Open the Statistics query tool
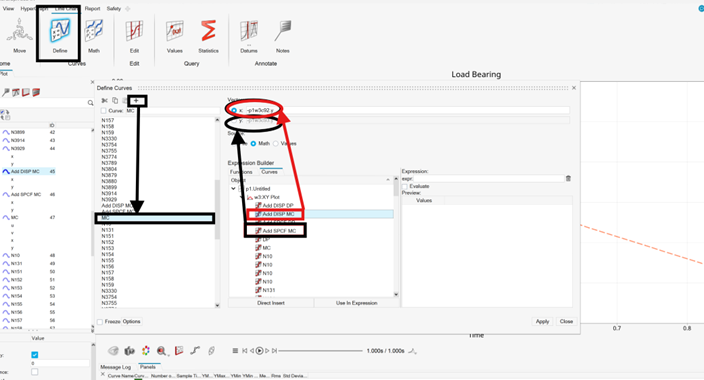704x380 pixels. pos(208,35)
